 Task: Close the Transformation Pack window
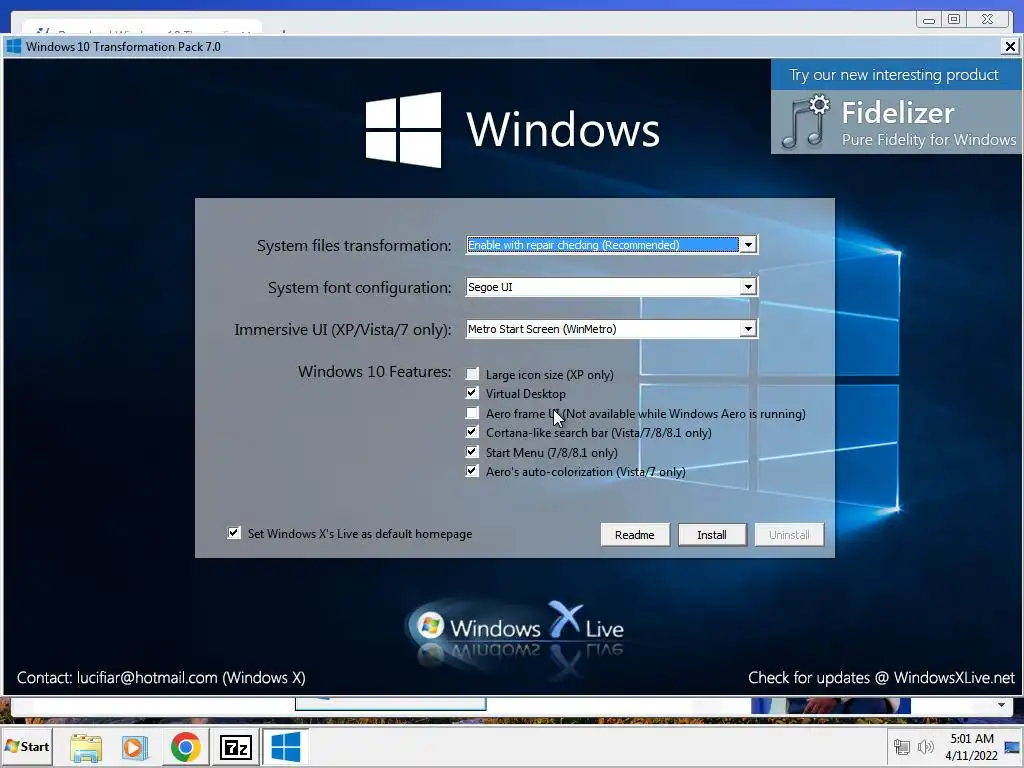[x=1010, y=46]
